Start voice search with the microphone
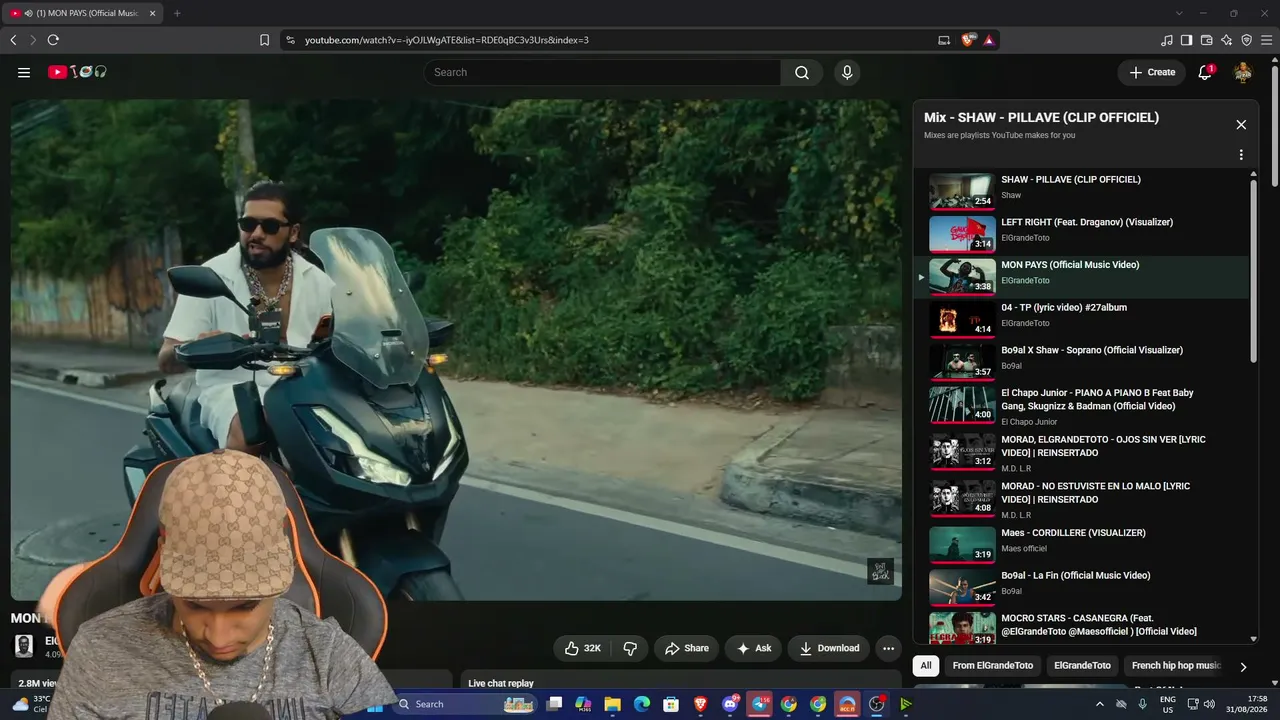The height and width of the screenshot is (720, 1280). [847, 72]
